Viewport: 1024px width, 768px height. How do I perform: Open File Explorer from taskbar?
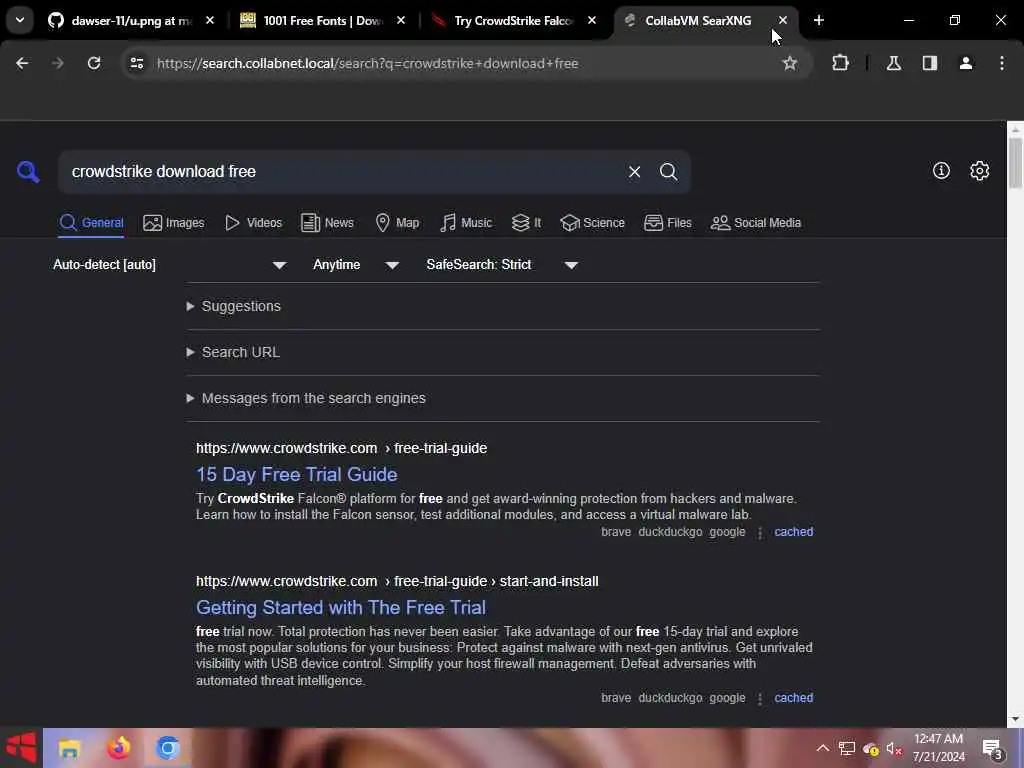coord(69,748)
